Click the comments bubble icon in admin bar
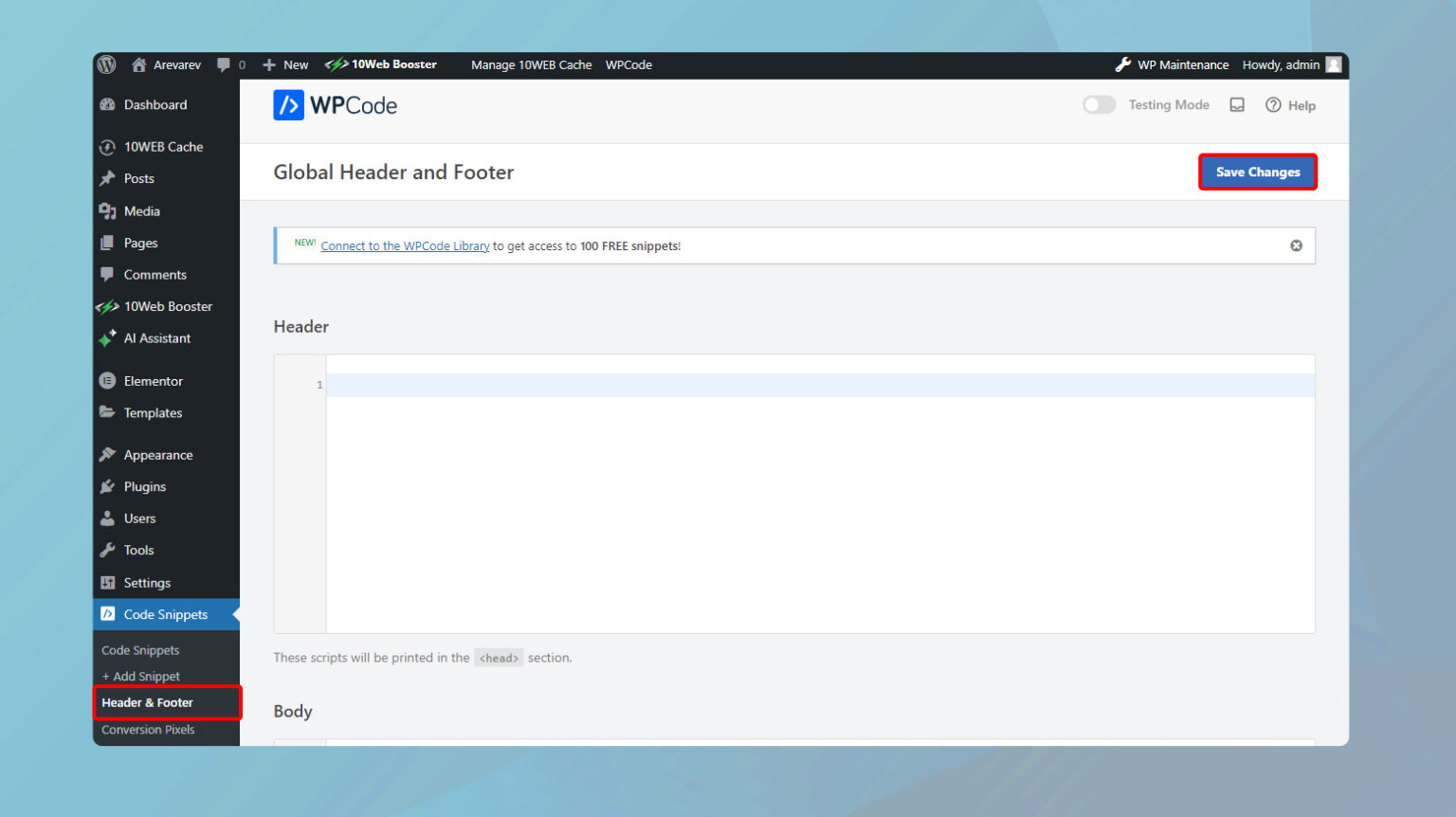Viewport: 1456px width, 817px height. [x=224, y=64]
